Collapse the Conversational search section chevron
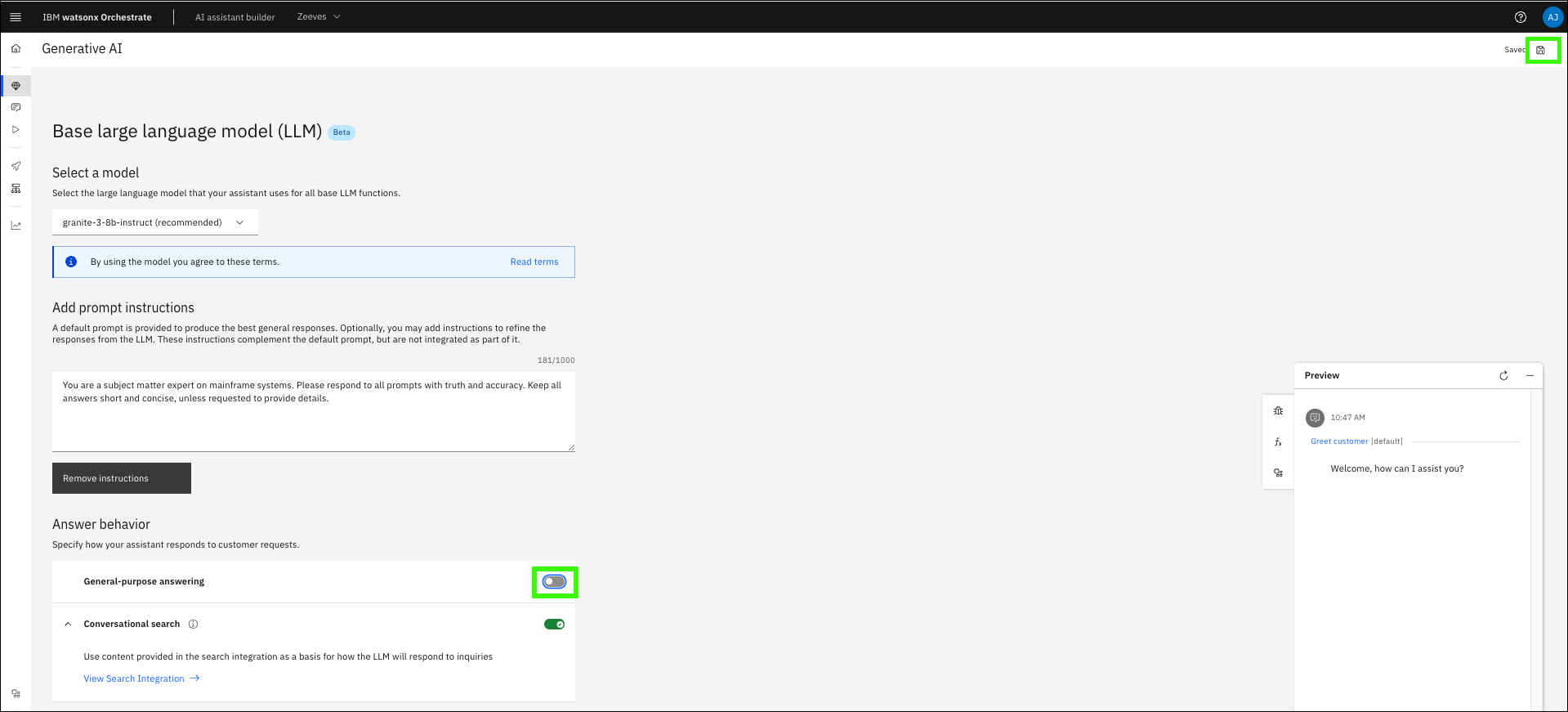 coord(68,625)
